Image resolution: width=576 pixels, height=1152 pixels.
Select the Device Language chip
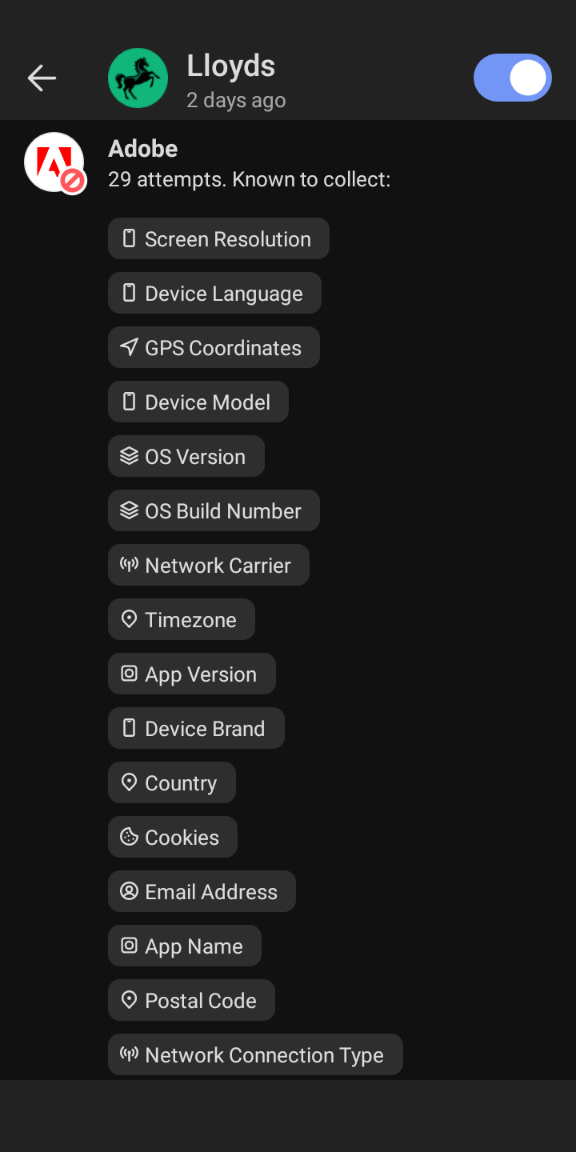click(x=215, y=293)
